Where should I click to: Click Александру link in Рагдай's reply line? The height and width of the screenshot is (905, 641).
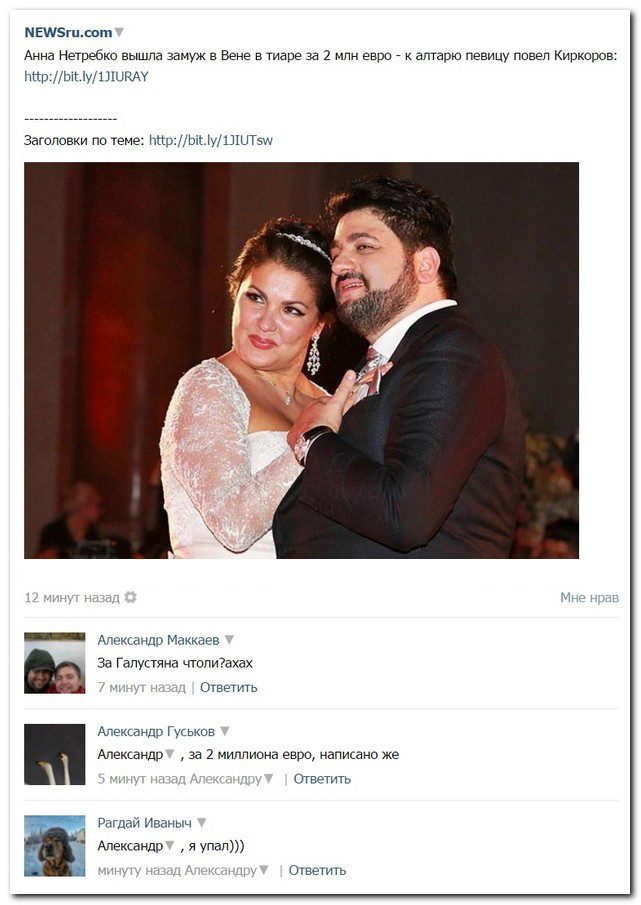(x=220, y=870)
